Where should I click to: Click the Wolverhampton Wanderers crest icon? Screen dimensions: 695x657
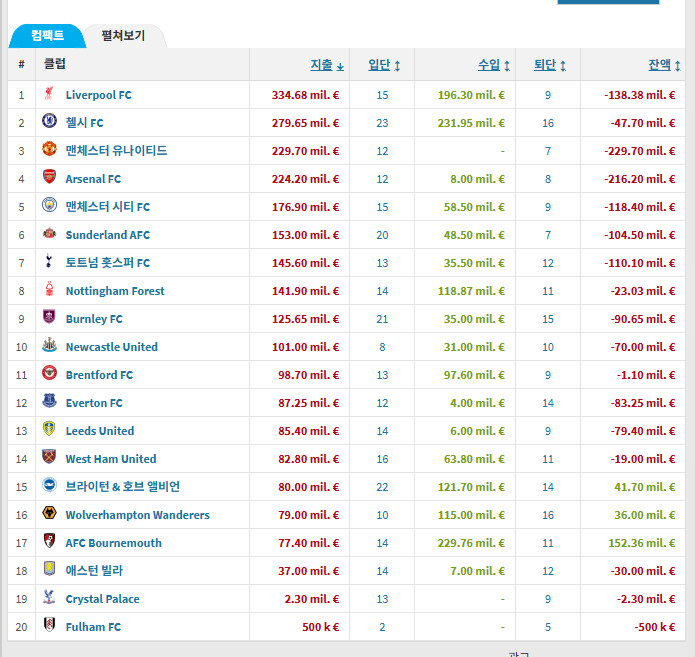(x=49, y=513)
